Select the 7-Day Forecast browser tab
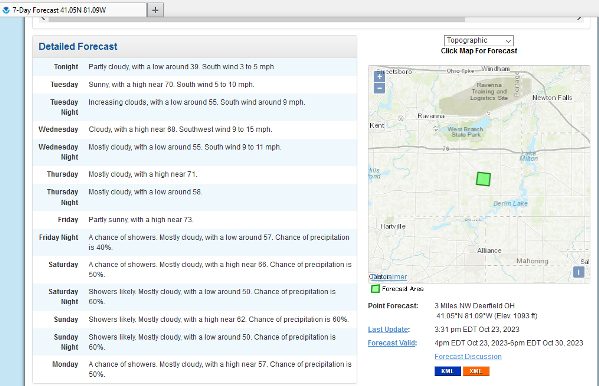 pyautogui.click(x=73, y=10)
